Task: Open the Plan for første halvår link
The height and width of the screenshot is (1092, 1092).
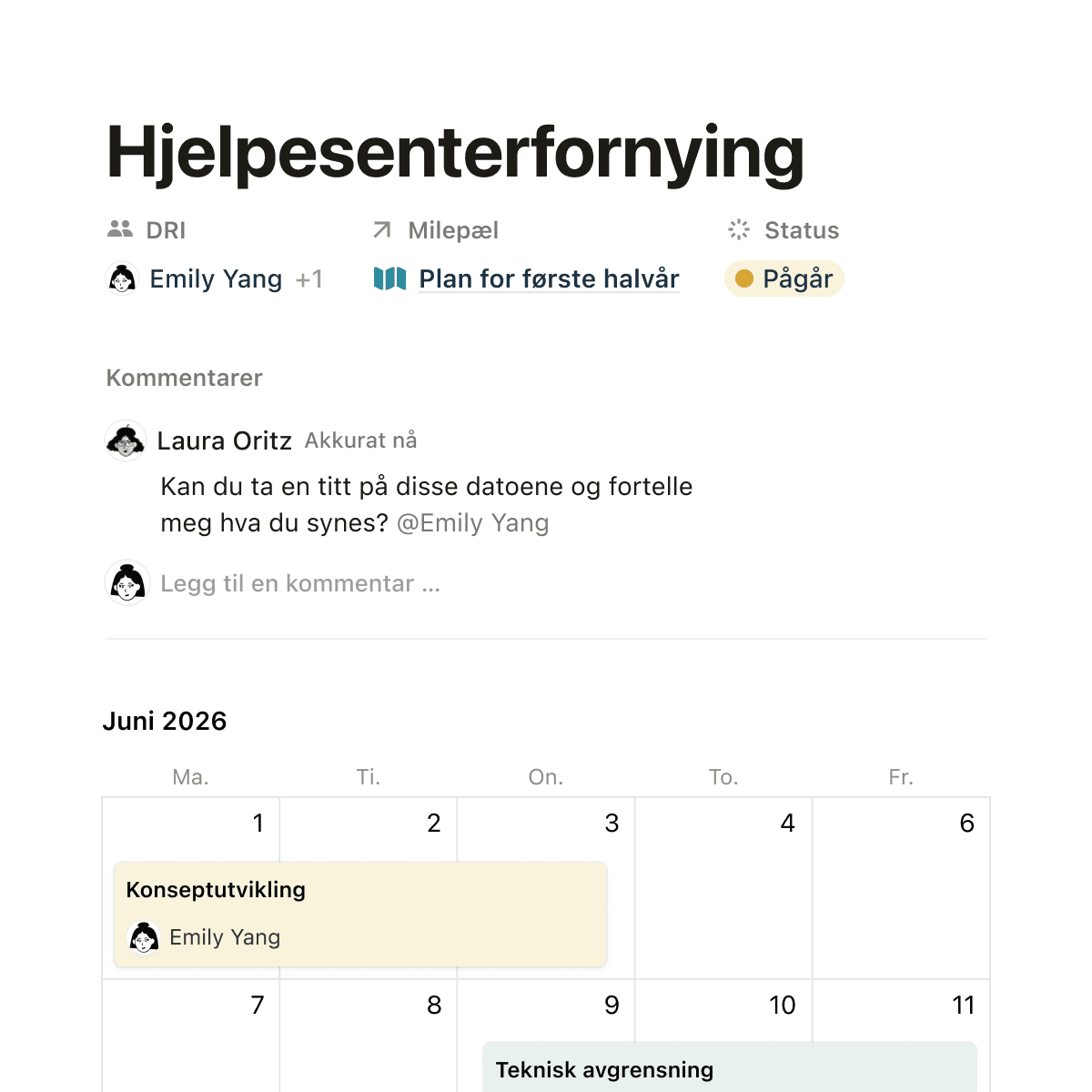Action: (x=549, y=278)
